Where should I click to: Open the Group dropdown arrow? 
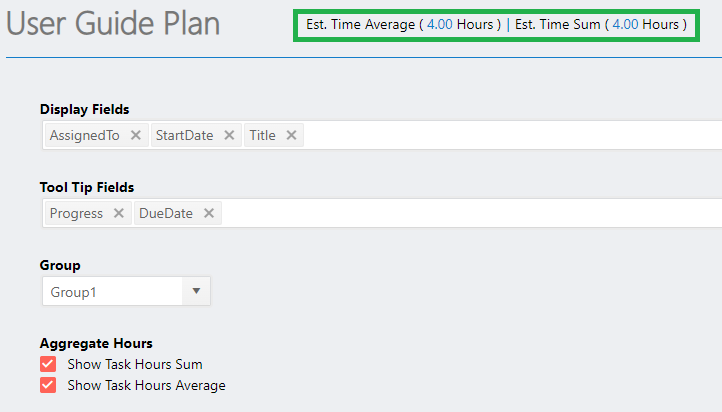click(x=196, y=291)
